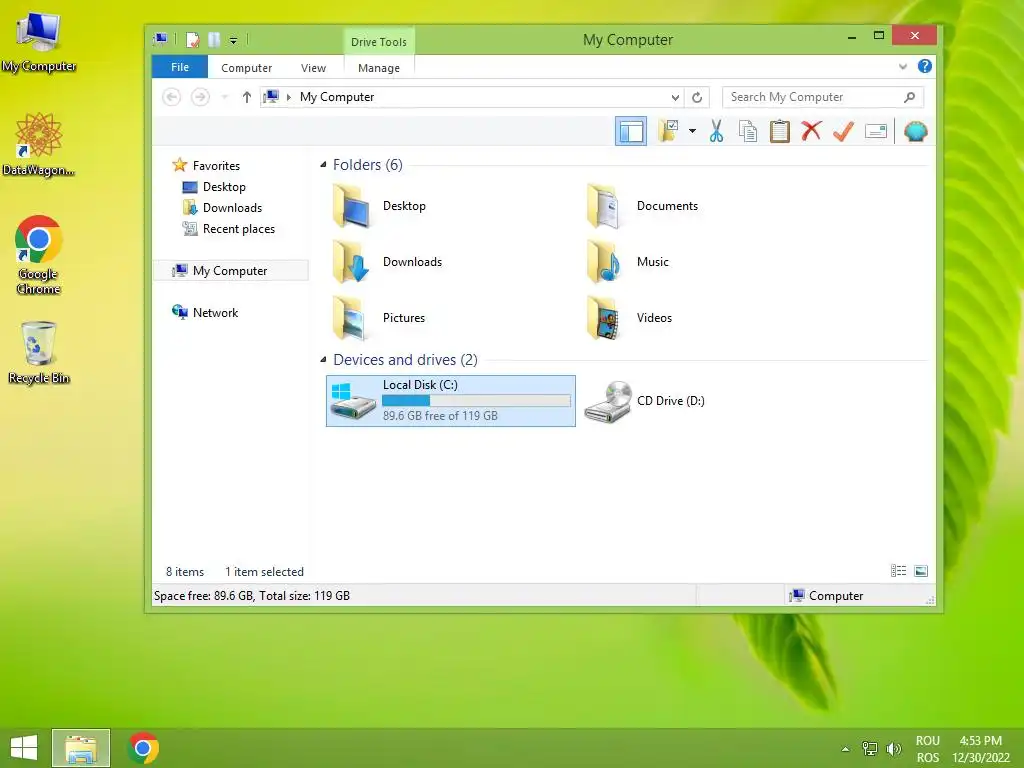Switch to the View ribbon tab
Screen dimensions: 1024x768
point(313,68)
